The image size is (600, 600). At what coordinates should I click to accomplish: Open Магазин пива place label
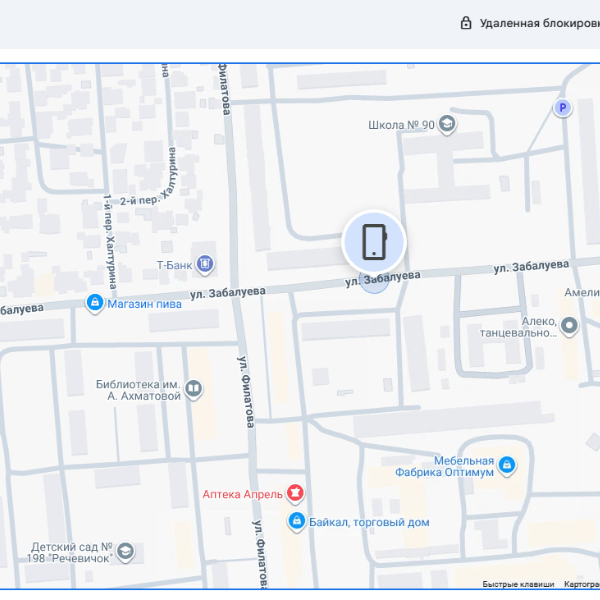tap(144, 304)
